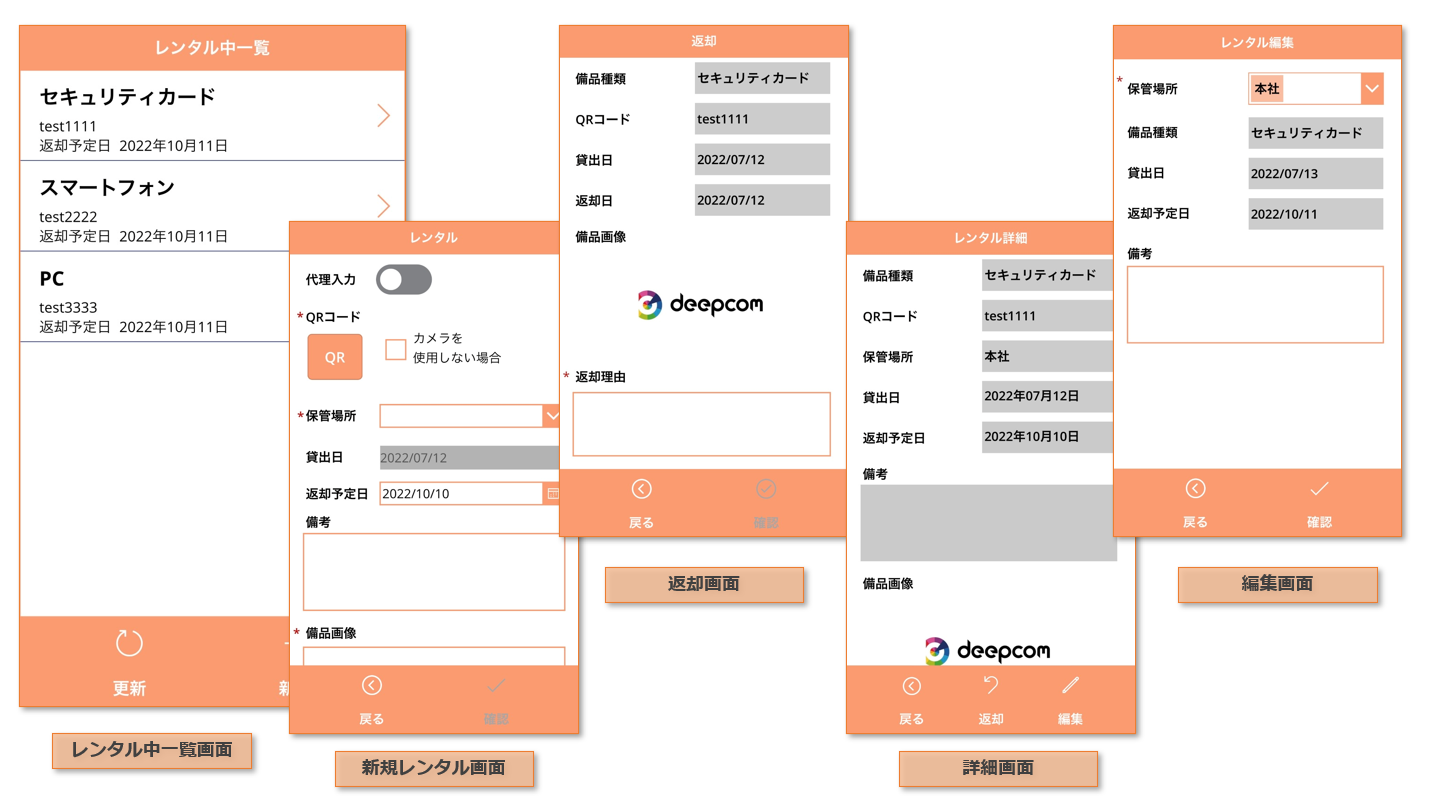Click back arrow icon in レンタル編集 screen
1429x802 pixels.
pyautogui.click(x=1195, y=489)
